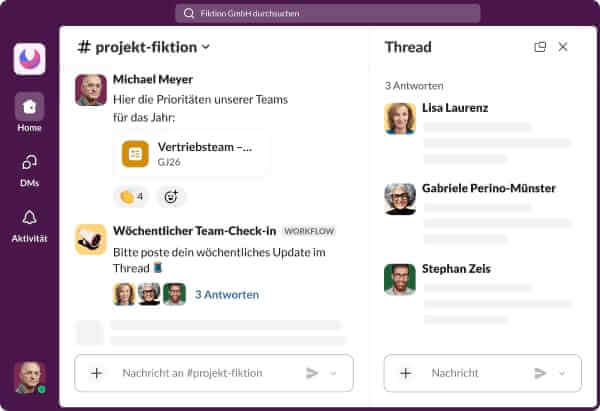This screenshot has height=411, width=600.
Task: Send the message in the channel composer
Action: pos(312,373)
